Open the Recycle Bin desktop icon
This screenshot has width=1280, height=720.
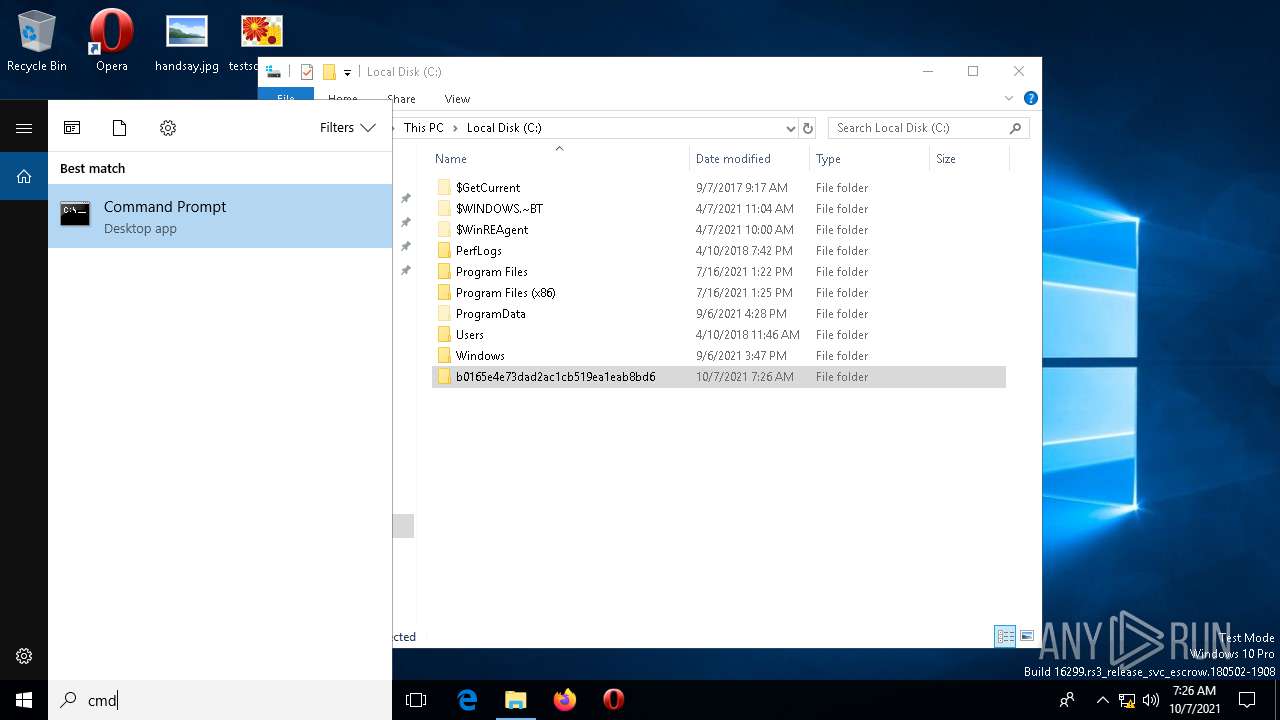37,42
